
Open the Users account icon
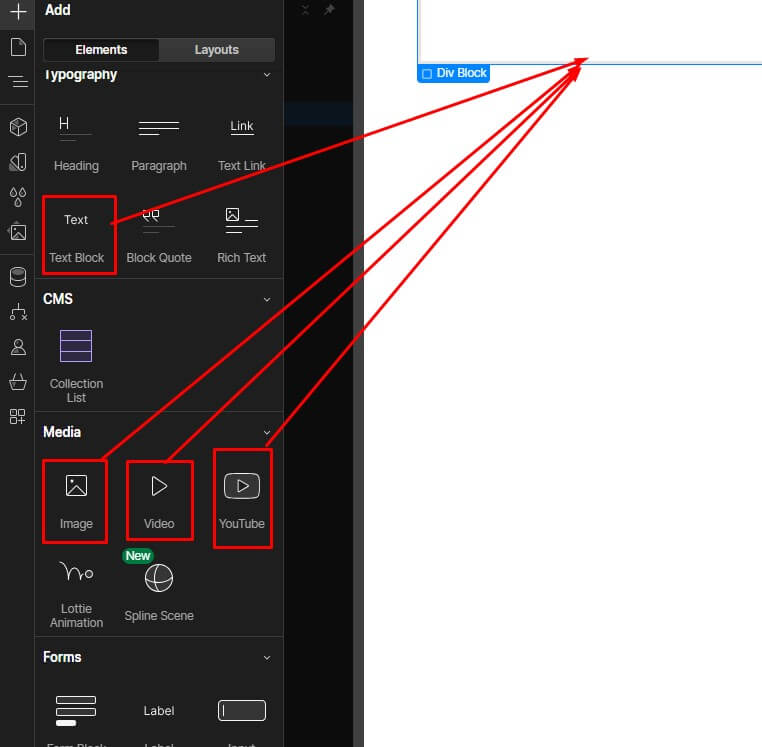[18, 347]
